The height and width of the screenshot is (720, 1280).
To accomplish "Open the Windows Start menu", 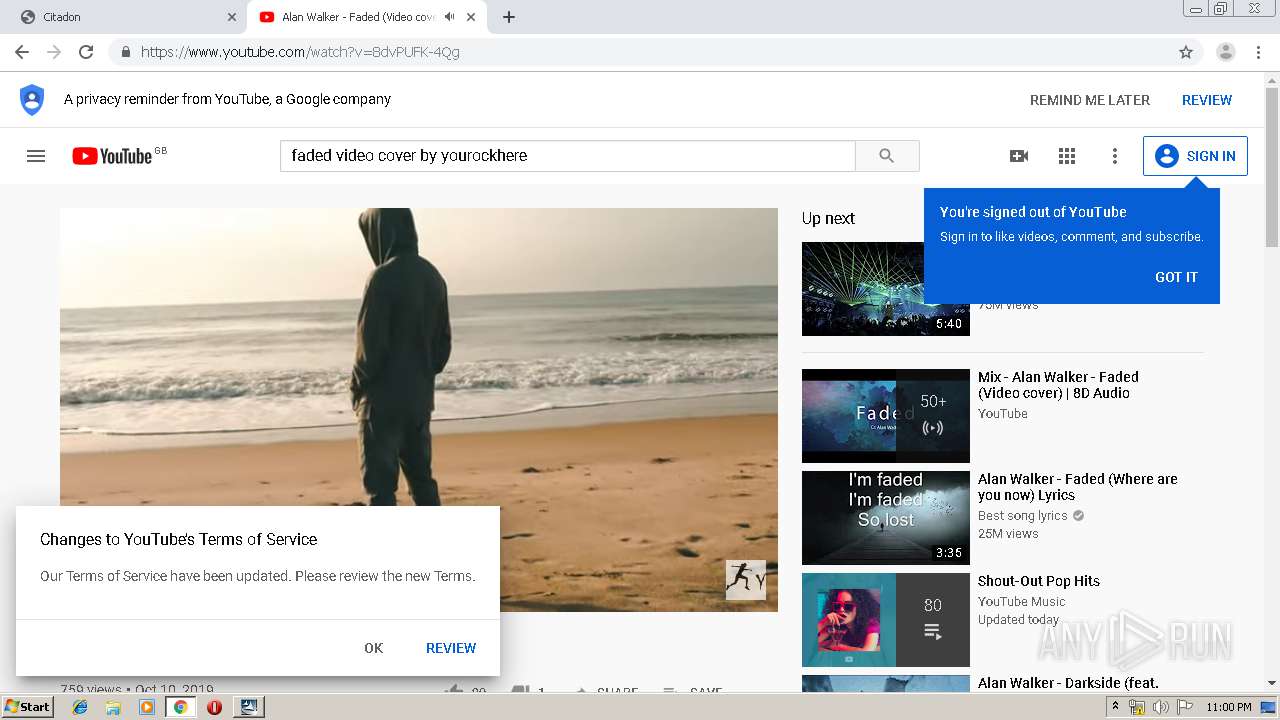I will pos(28,706).
